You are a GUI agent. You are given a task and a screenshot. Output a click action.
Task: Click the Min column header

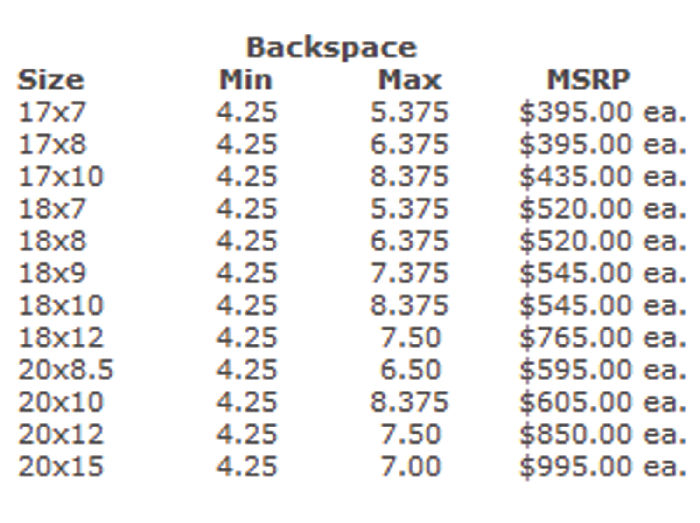(x=246, y=80)
